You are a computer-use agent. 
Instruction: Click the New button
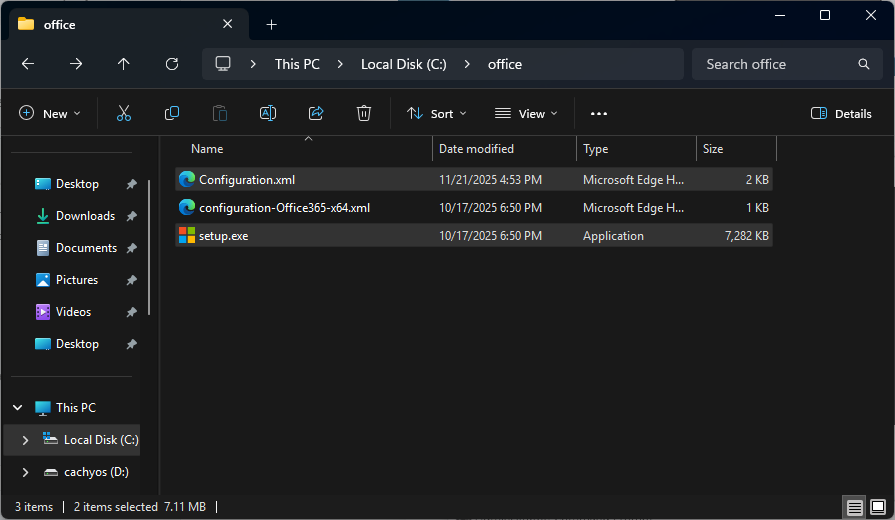click(49, 113)
